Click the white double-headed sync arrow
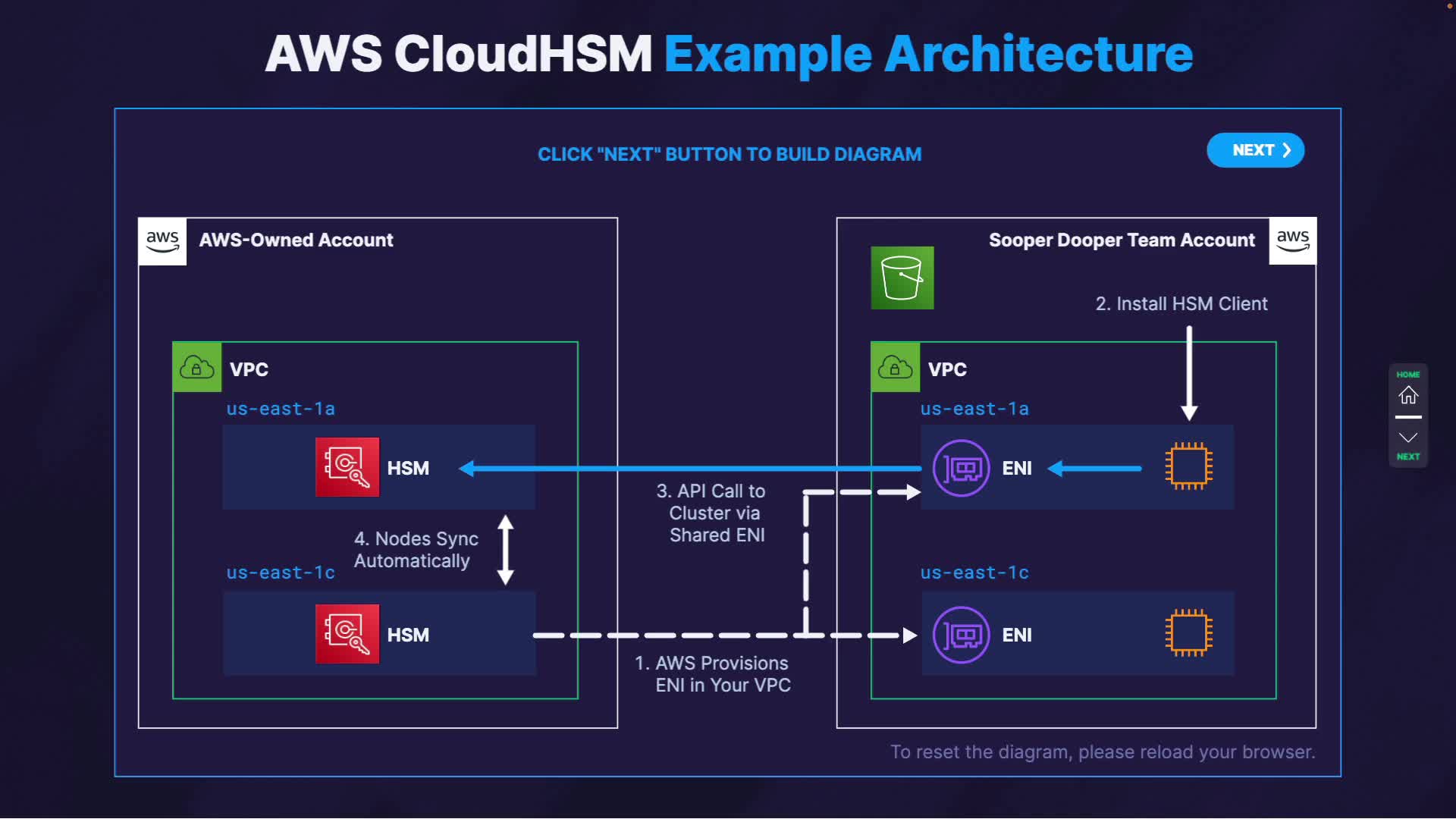The width and height of the screenshot is (1456, 819). 506,550
